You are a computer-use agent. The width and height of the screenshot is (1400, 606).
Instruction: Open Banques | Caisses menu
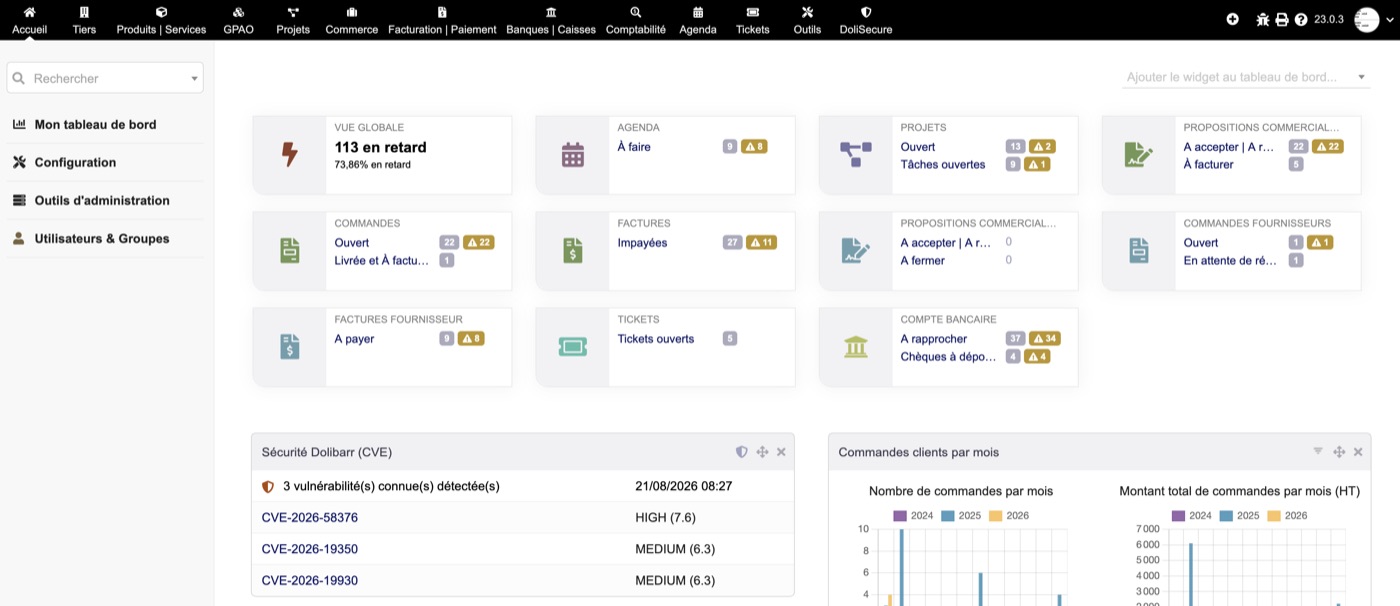[551, 20]
